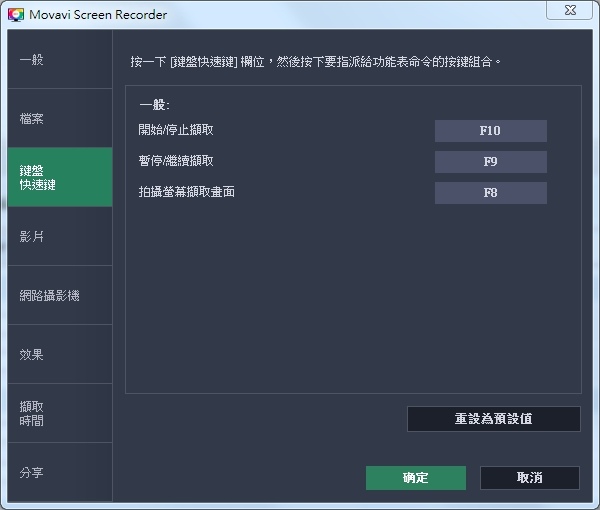Select the 鍵盤快速鍵 tab
This screenshot has height=510, width=600.
pos(60,177)
